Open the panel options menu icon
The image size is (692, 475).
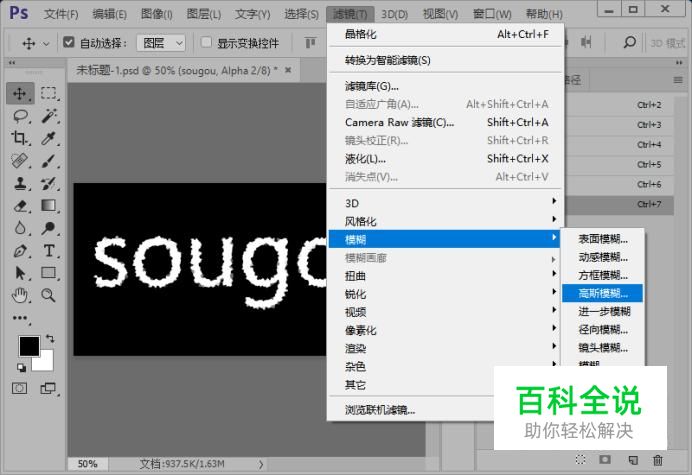[x=678, y=80]
